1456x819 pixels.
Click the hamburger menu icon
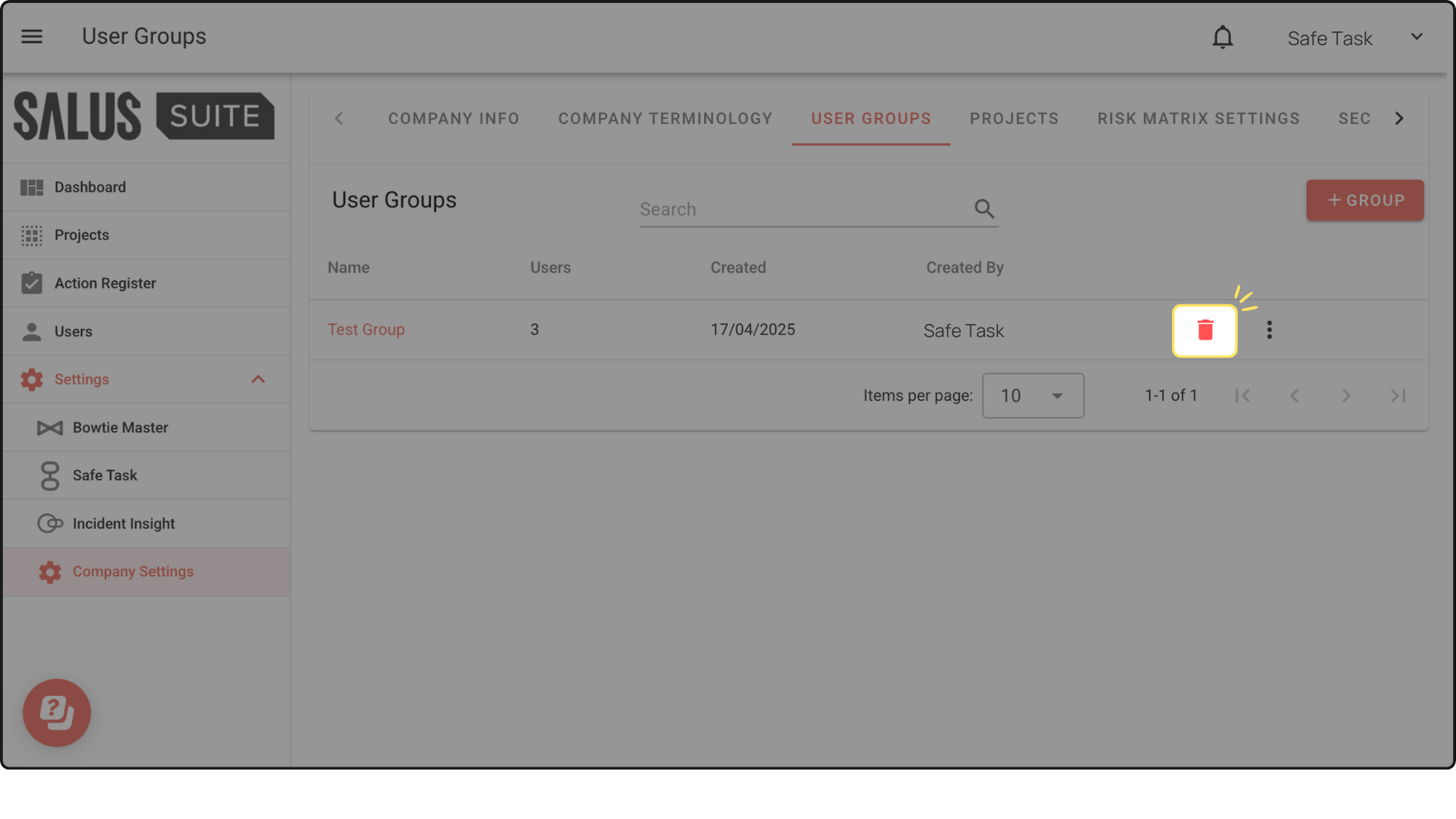click(x=32, y=36)
